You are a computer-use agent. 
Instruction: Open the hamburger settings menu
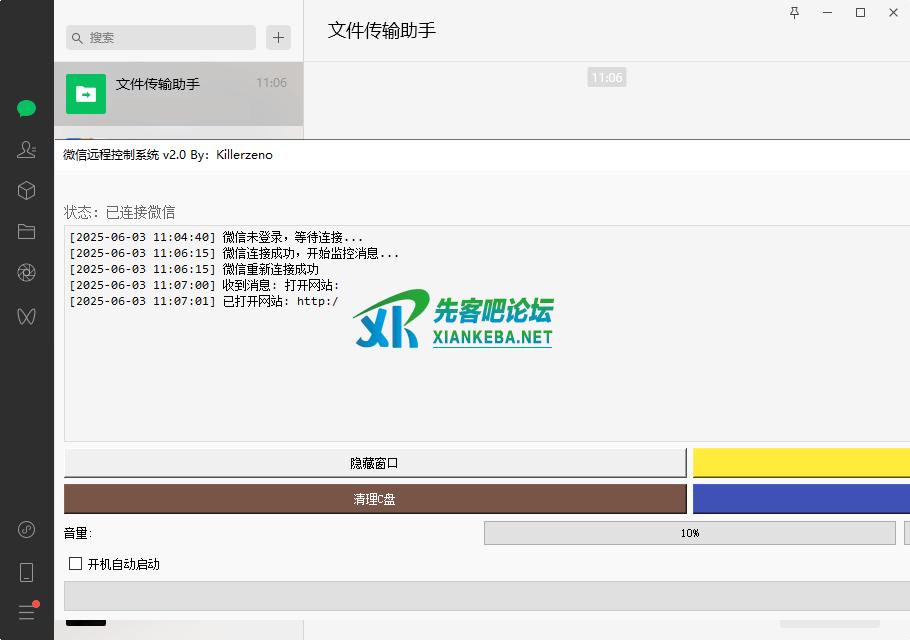click(x=26, y=611)
